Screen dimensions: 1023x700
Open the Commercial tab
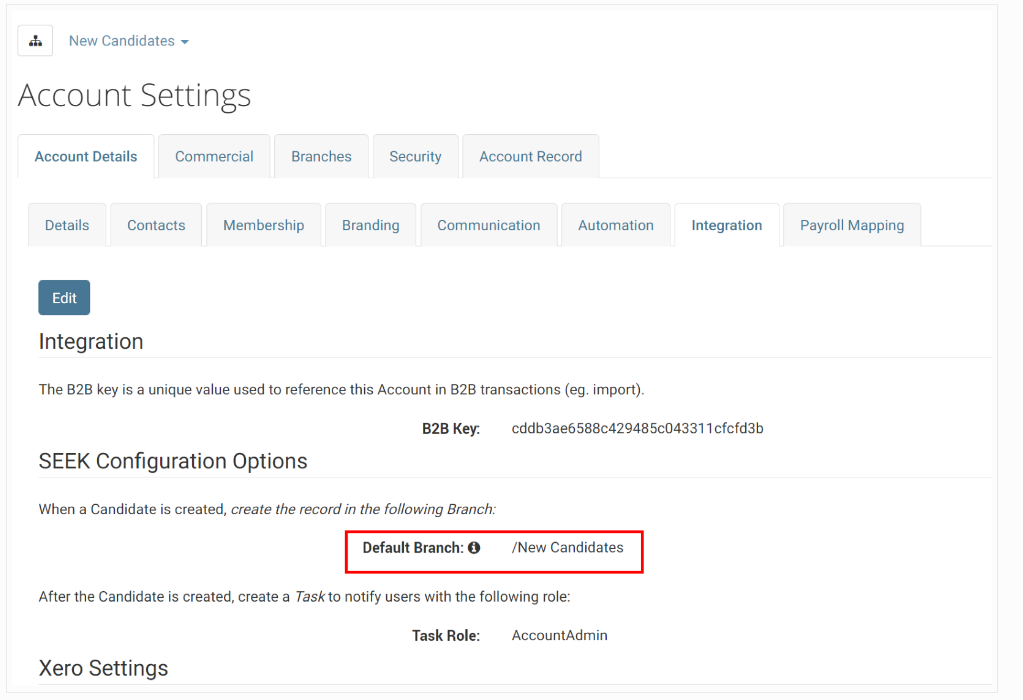pos(214,156)
